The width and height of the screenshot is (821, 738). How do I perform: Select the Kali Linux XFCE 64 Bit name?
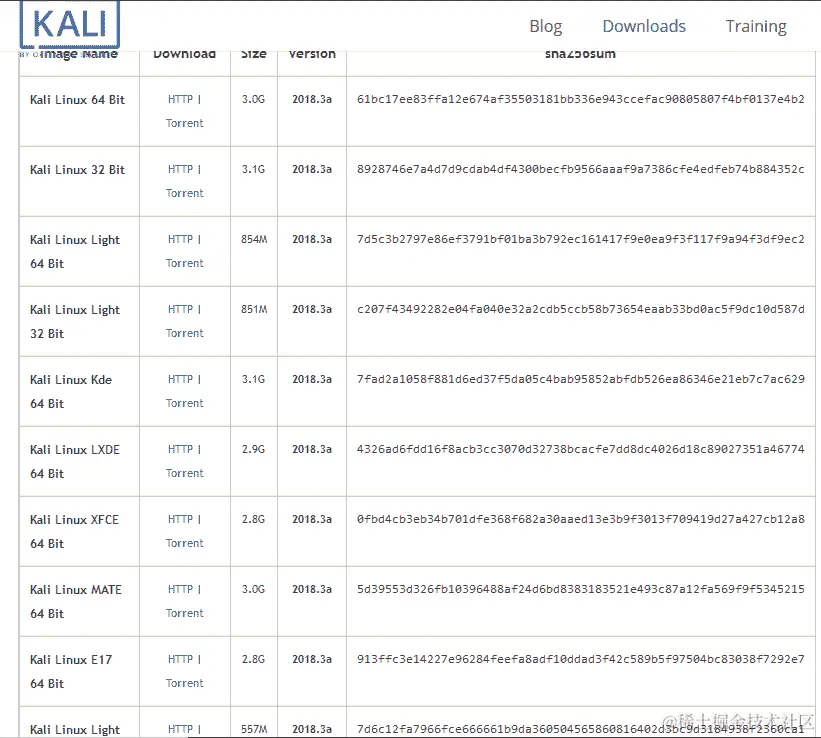pyautogui.click(x=74, y=532)
